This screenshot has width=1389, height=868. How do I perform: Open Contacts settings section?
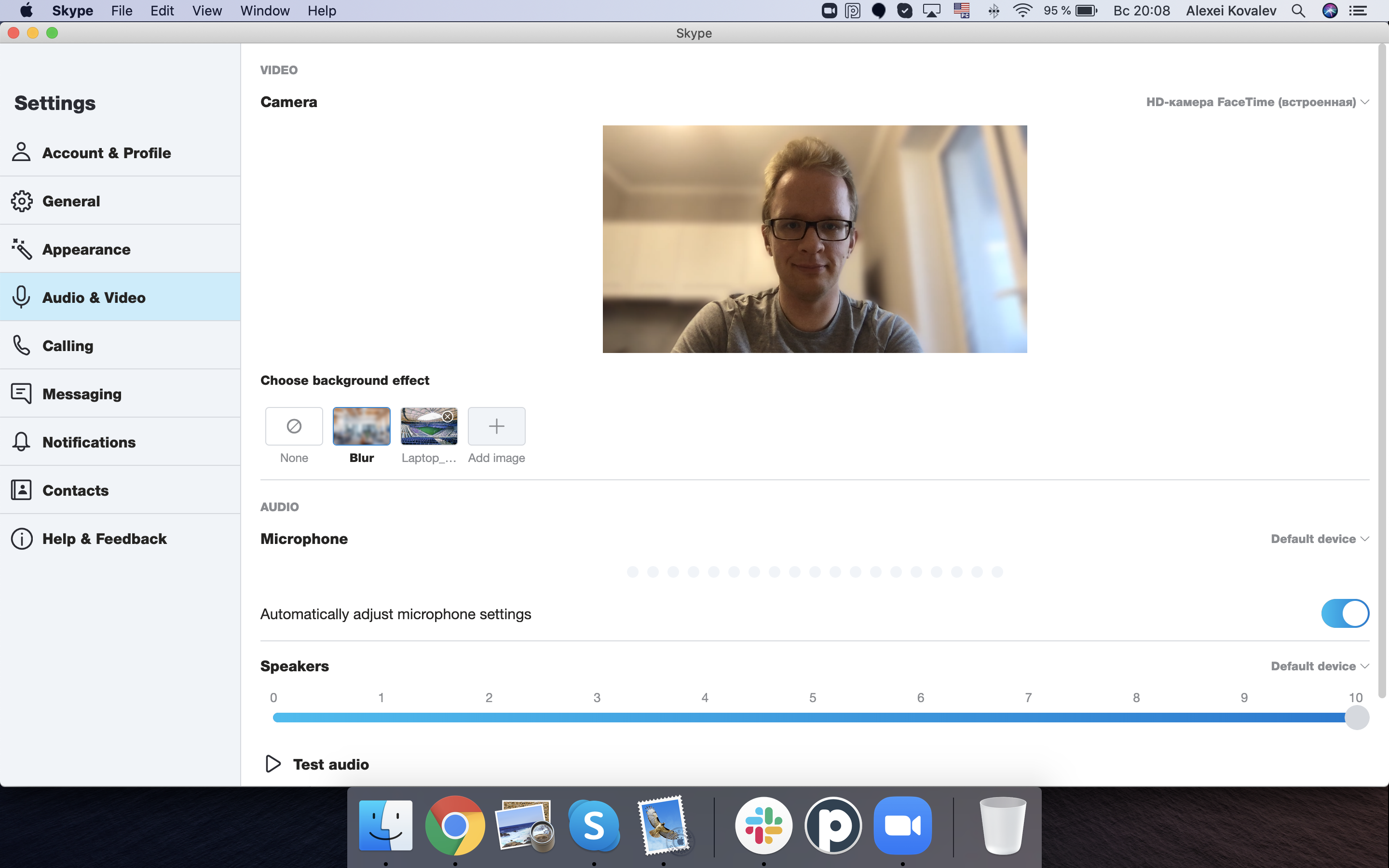120,490
